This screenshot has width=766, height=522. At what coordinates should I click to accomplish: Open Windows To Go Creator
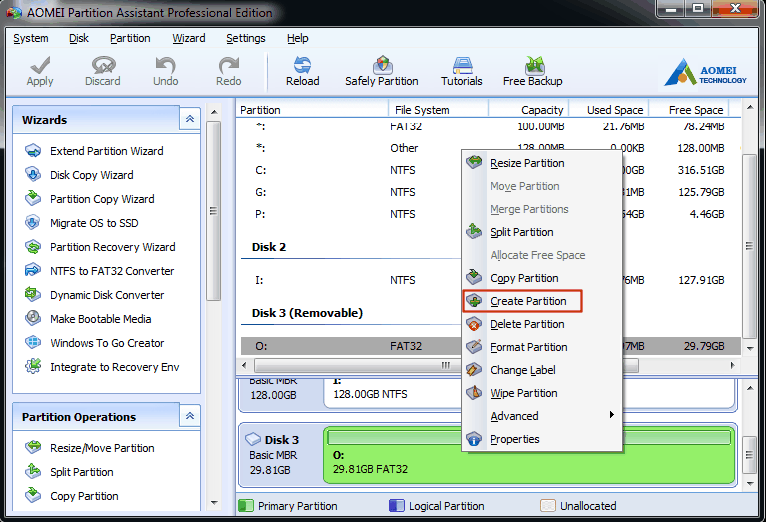(107, 343)
